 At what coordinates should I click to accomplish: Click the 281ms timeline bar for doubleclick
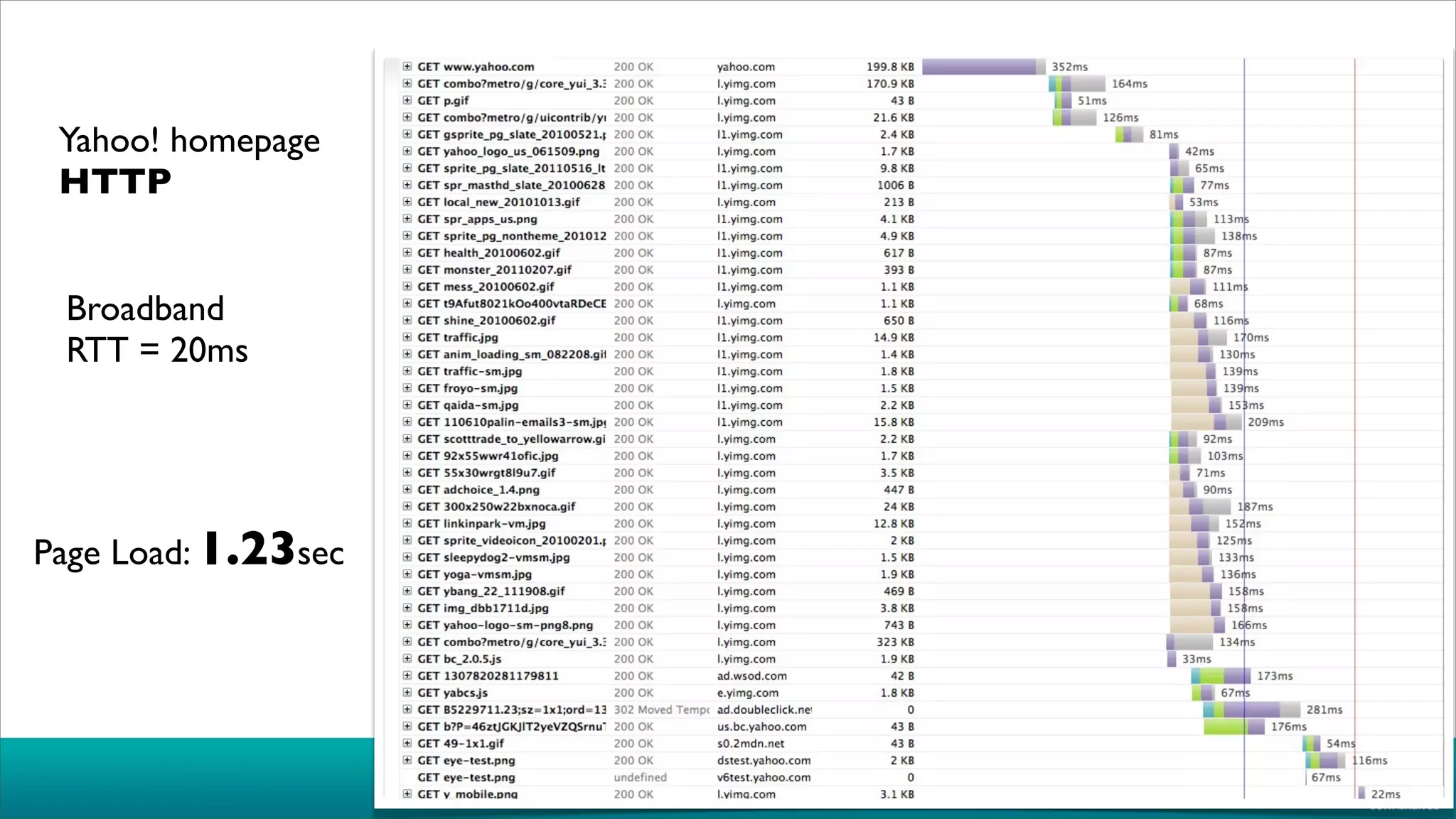point(1252,710)
